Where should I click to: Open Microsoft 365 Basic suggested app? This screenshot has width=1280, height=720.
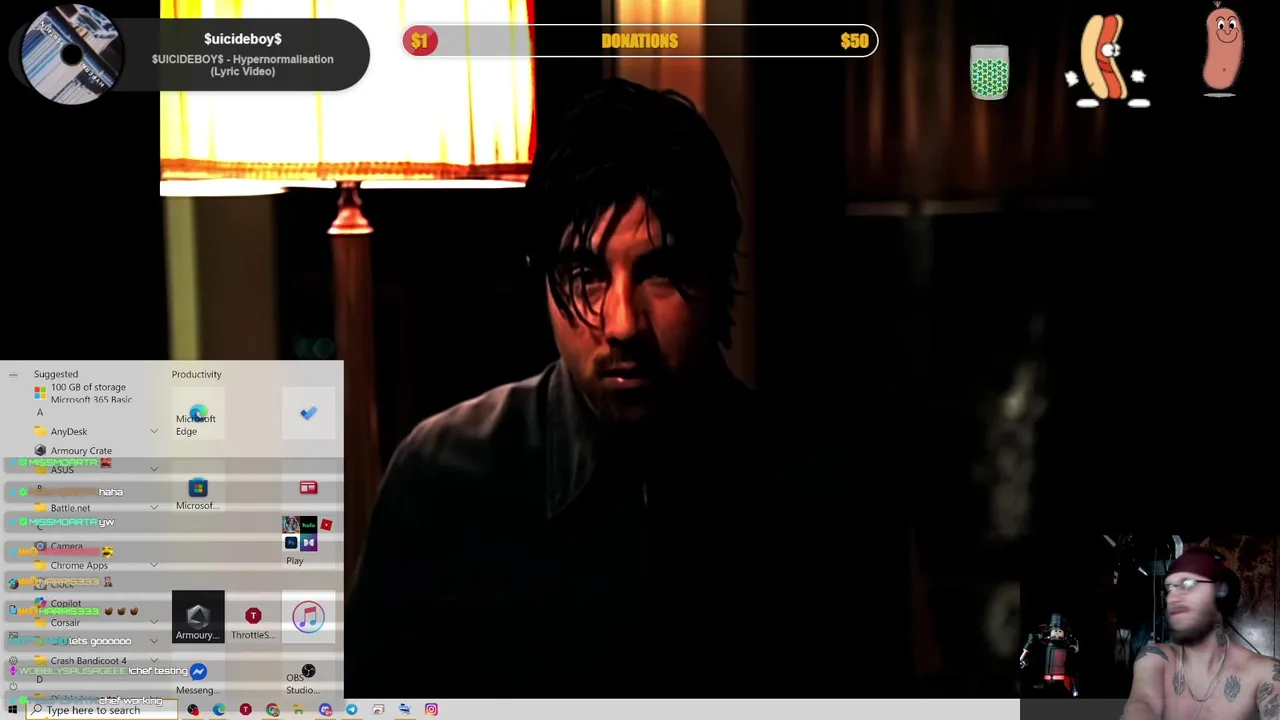click(82, 393)
